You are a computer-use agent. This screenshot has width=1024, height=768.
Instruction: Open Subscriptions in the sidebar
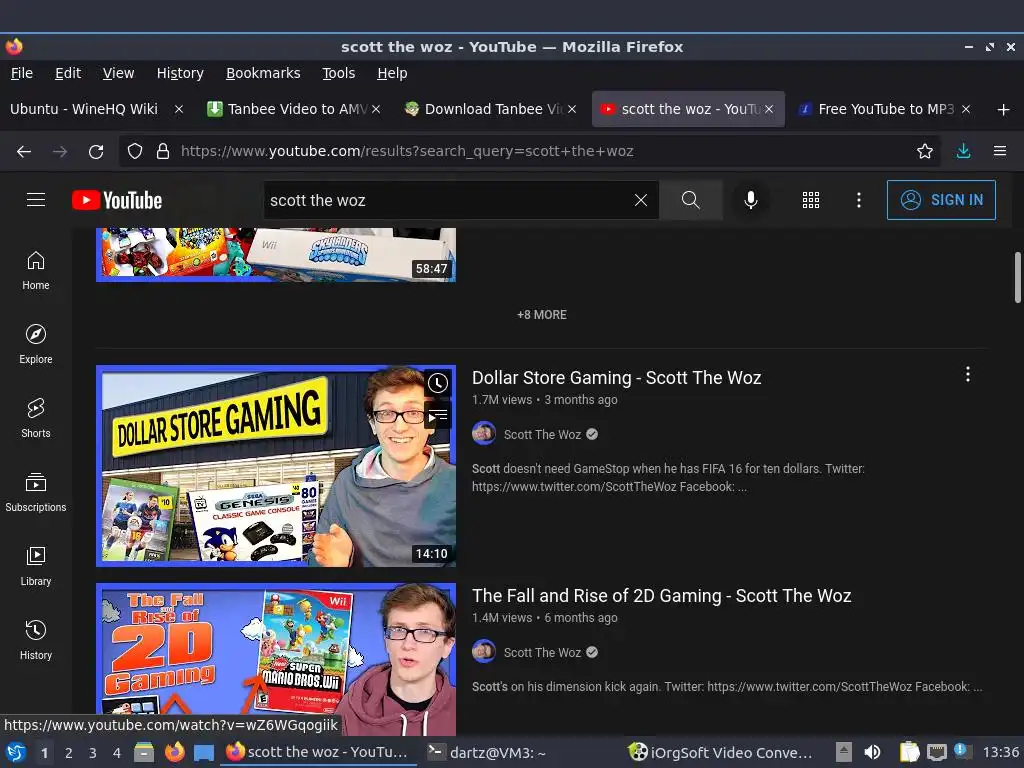tap(36, 492)
